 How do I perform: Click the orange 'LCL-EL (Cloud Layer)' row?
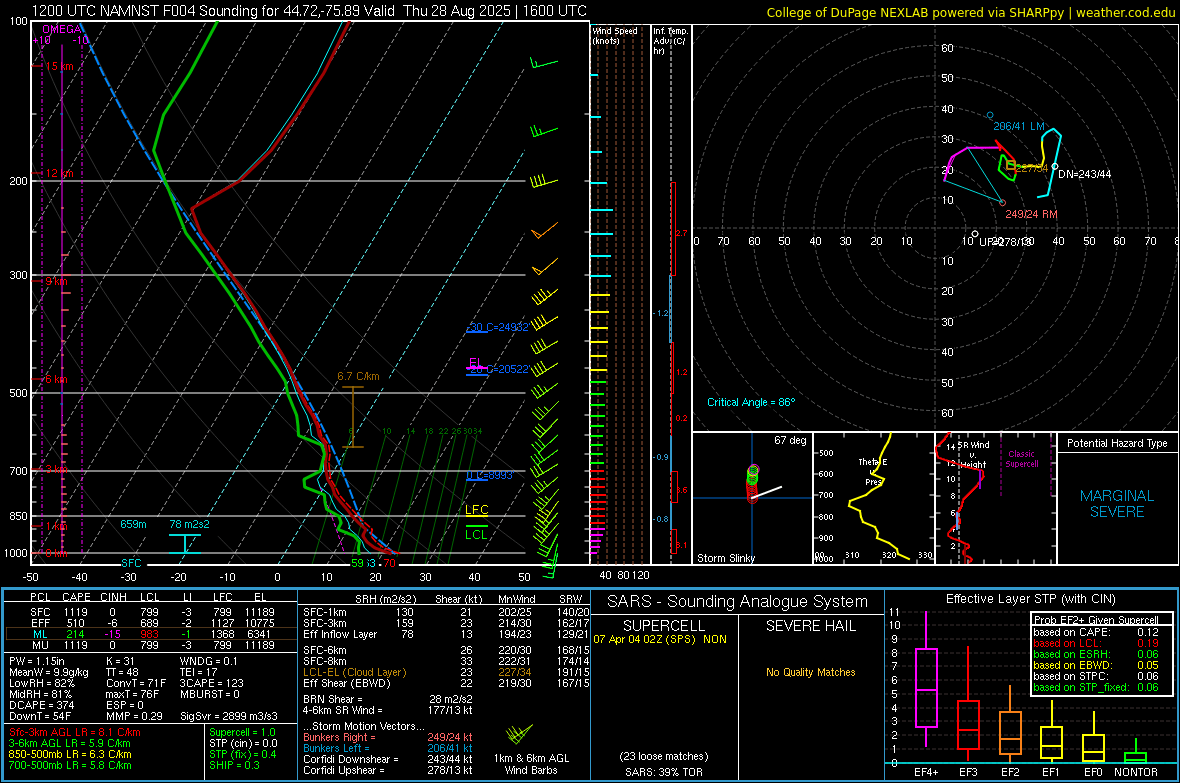446,672
